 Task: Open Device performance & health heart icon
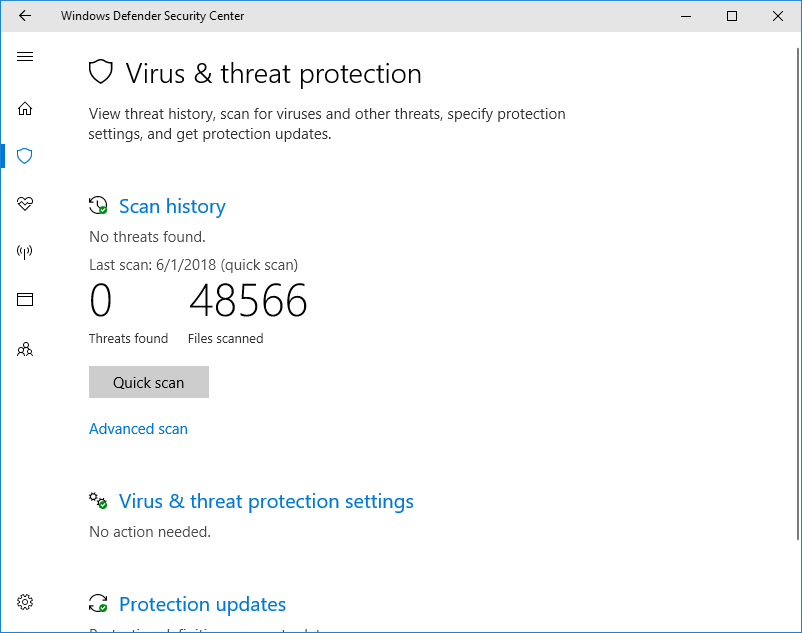point(24,204)
